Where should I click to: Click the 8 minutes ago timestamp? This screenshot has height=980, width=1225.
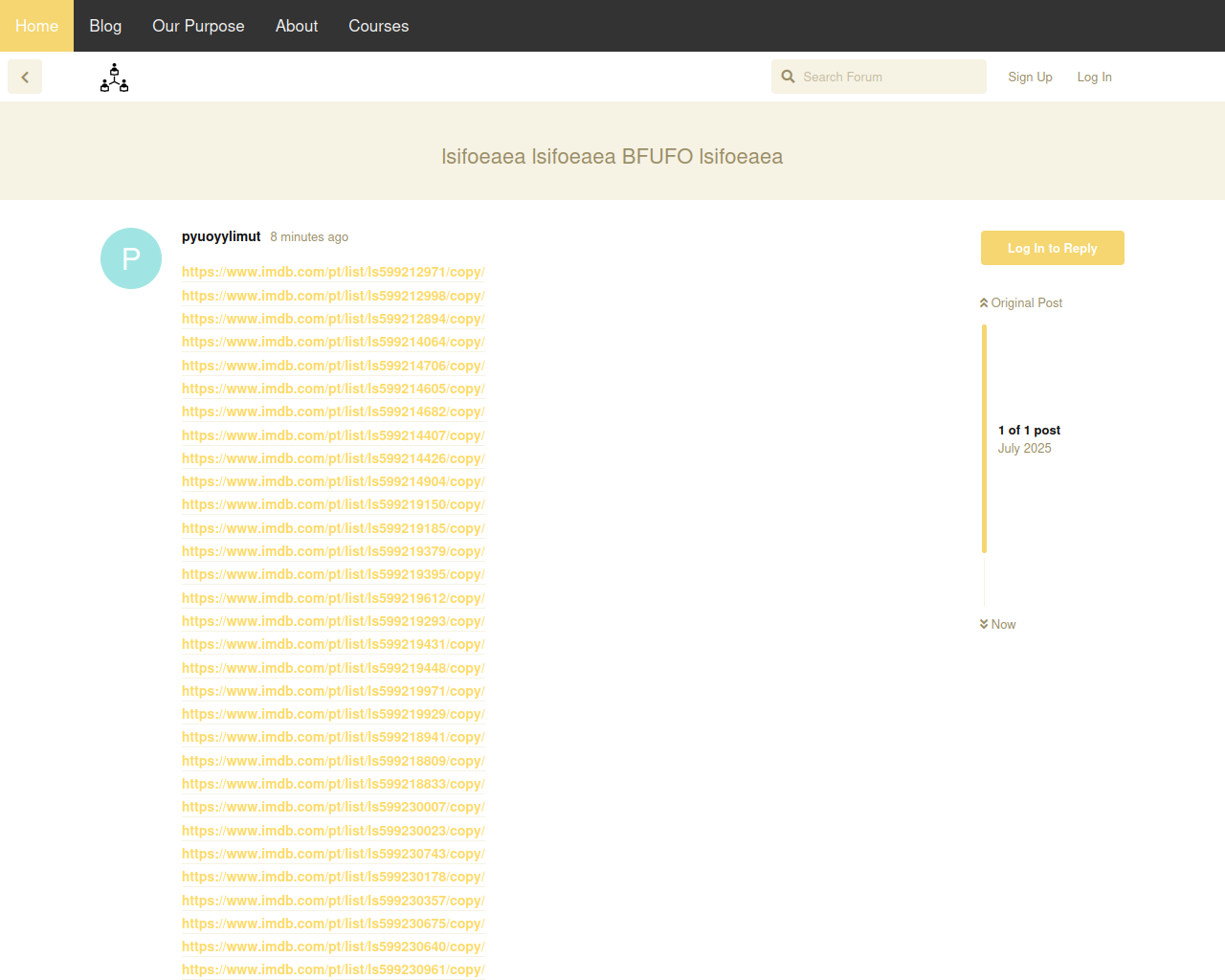tap(309, 237)
